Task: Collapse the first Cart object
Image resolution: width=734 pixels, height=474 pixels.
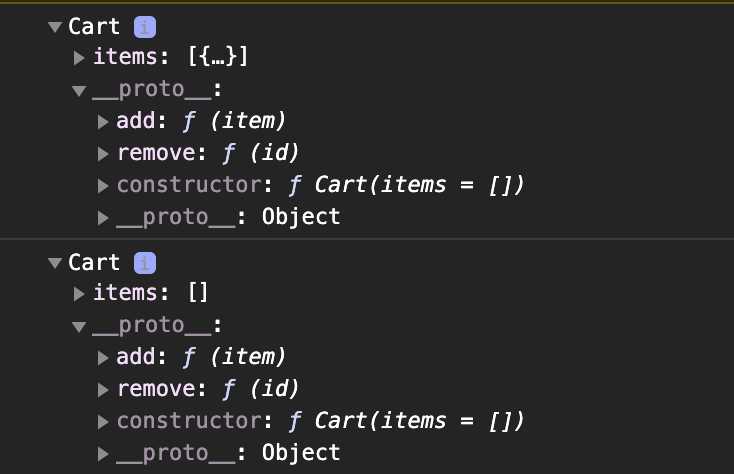Action: [x=55, y=27]
